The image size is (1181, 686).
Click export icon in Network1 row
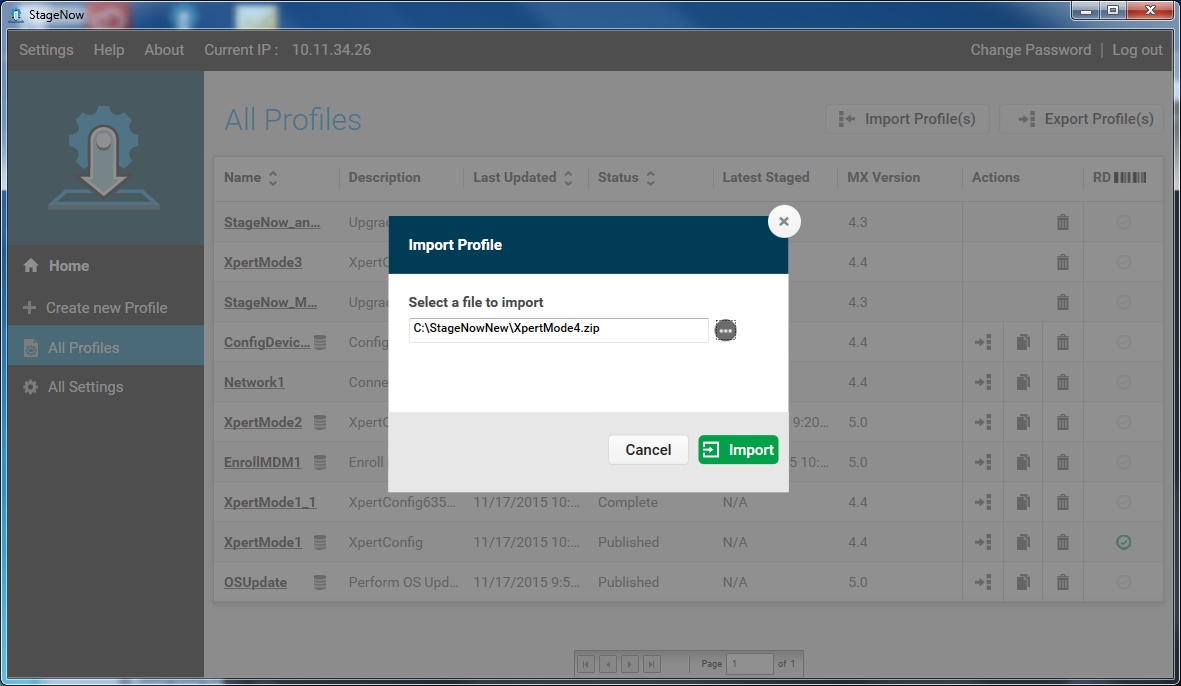click(983, 382)
